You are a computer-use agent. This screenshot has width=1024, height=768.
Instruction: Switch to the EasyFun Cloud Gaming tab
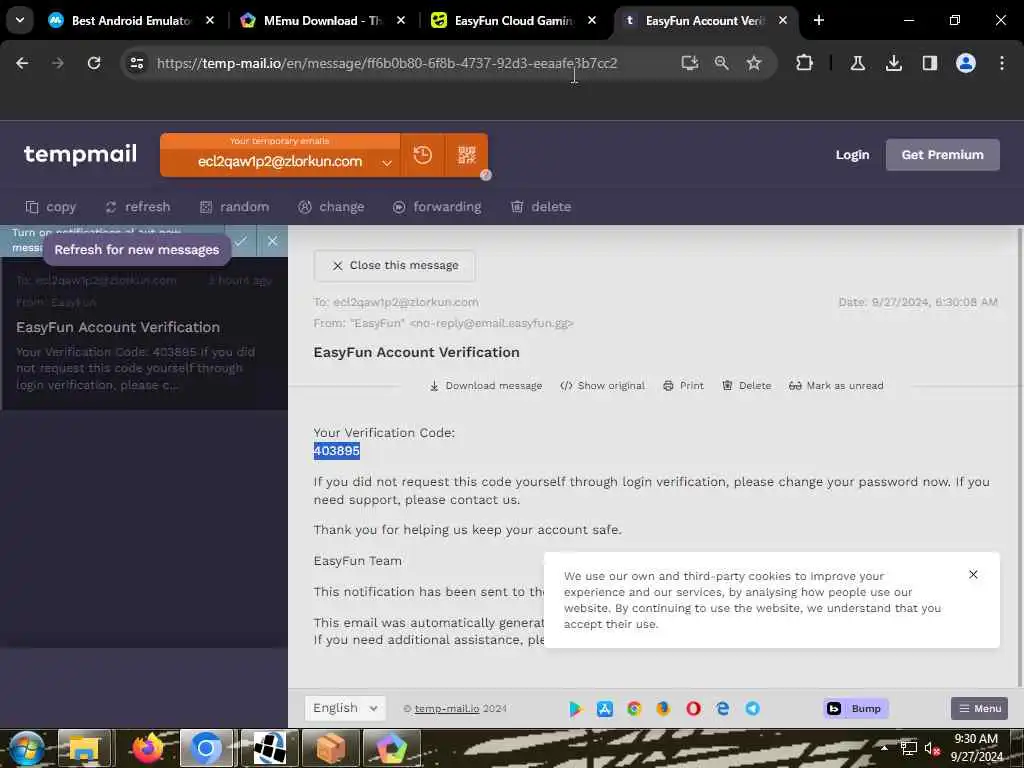(x=513, y=20)
